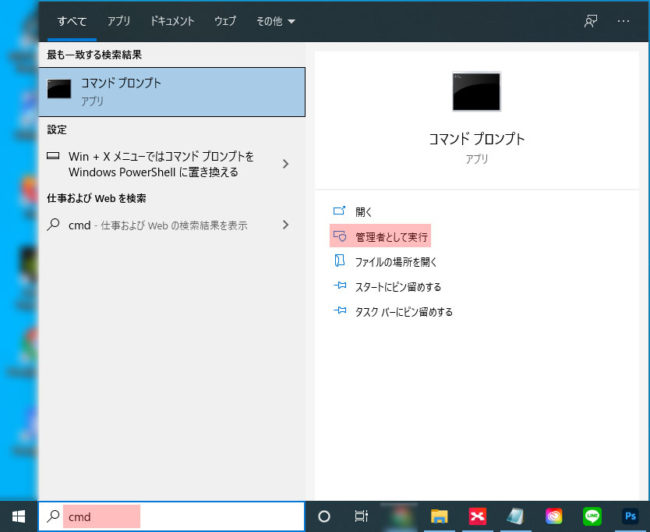Click the open icon beside 開く
Image resolution: width=650 pixels, height=532 pixels.
339,211
